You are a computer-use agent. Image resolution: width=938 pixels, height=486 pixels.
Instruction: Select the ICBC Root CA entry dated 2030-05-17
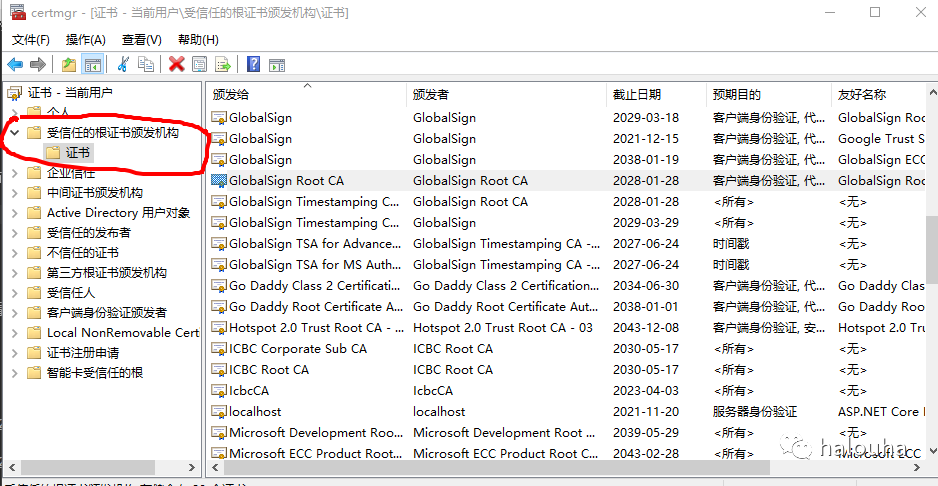pos(269,370)
